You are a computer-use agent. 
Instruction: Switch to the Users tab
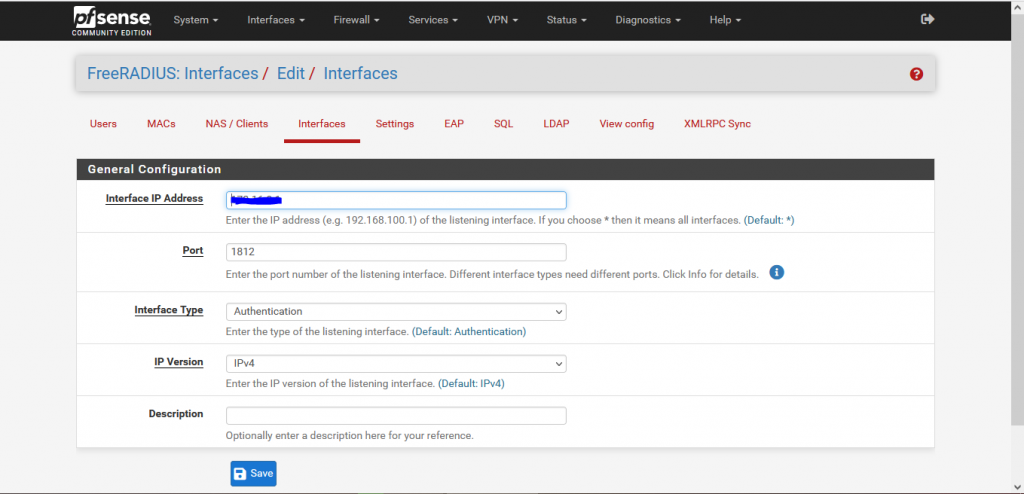click(x=103, y=124)
